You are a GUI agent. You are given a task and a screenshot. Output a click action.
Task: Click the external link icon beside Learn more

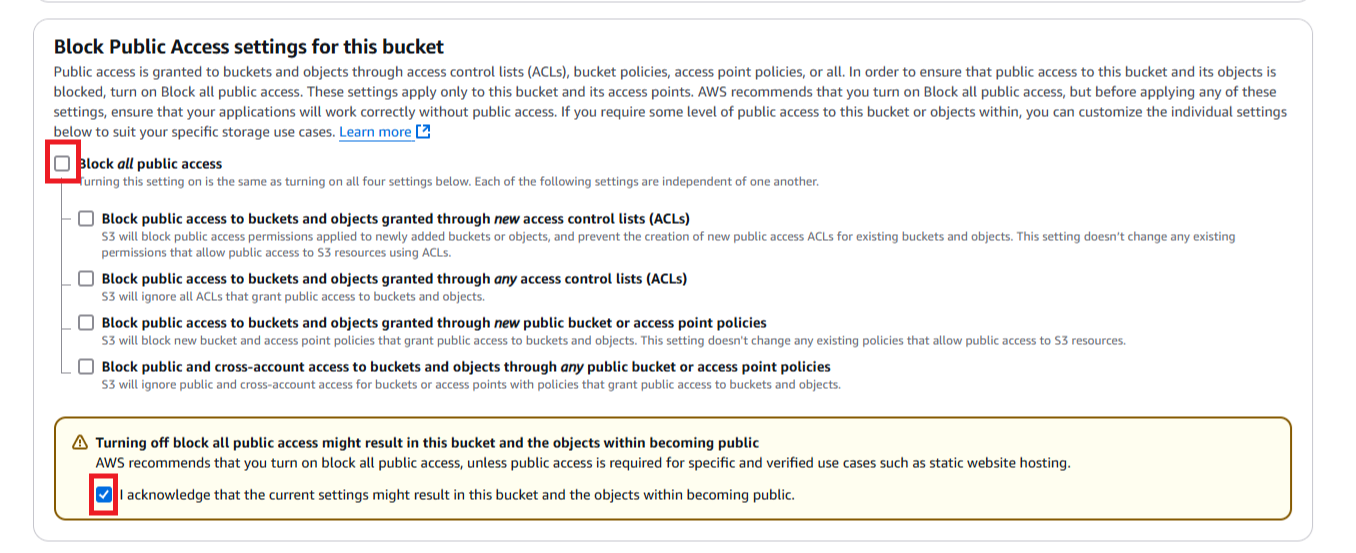pos(423,132)
